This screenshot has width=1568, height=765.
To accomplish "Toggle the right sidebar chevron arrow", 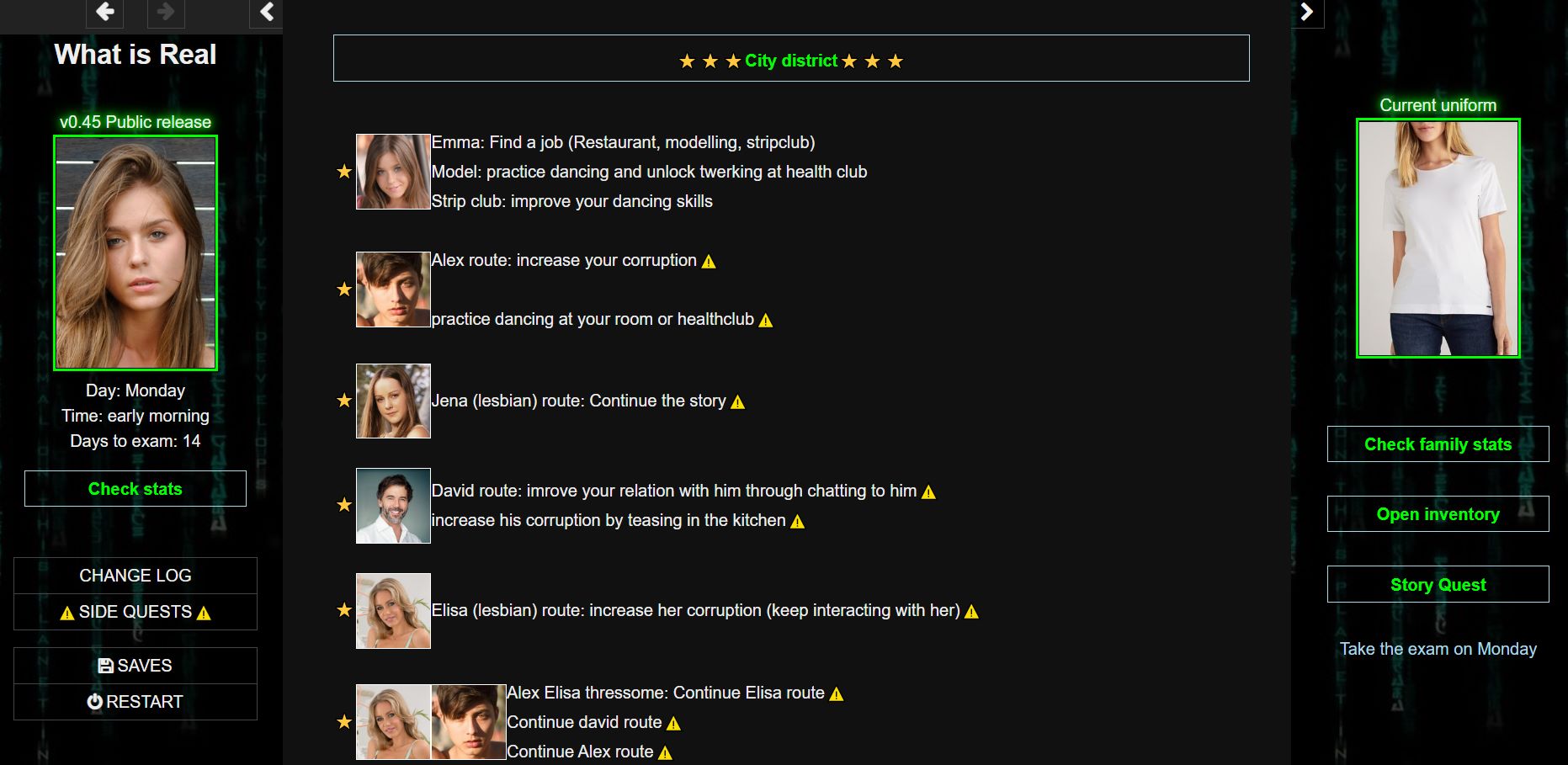I will pyautogui.click(x=1306, y=12).
